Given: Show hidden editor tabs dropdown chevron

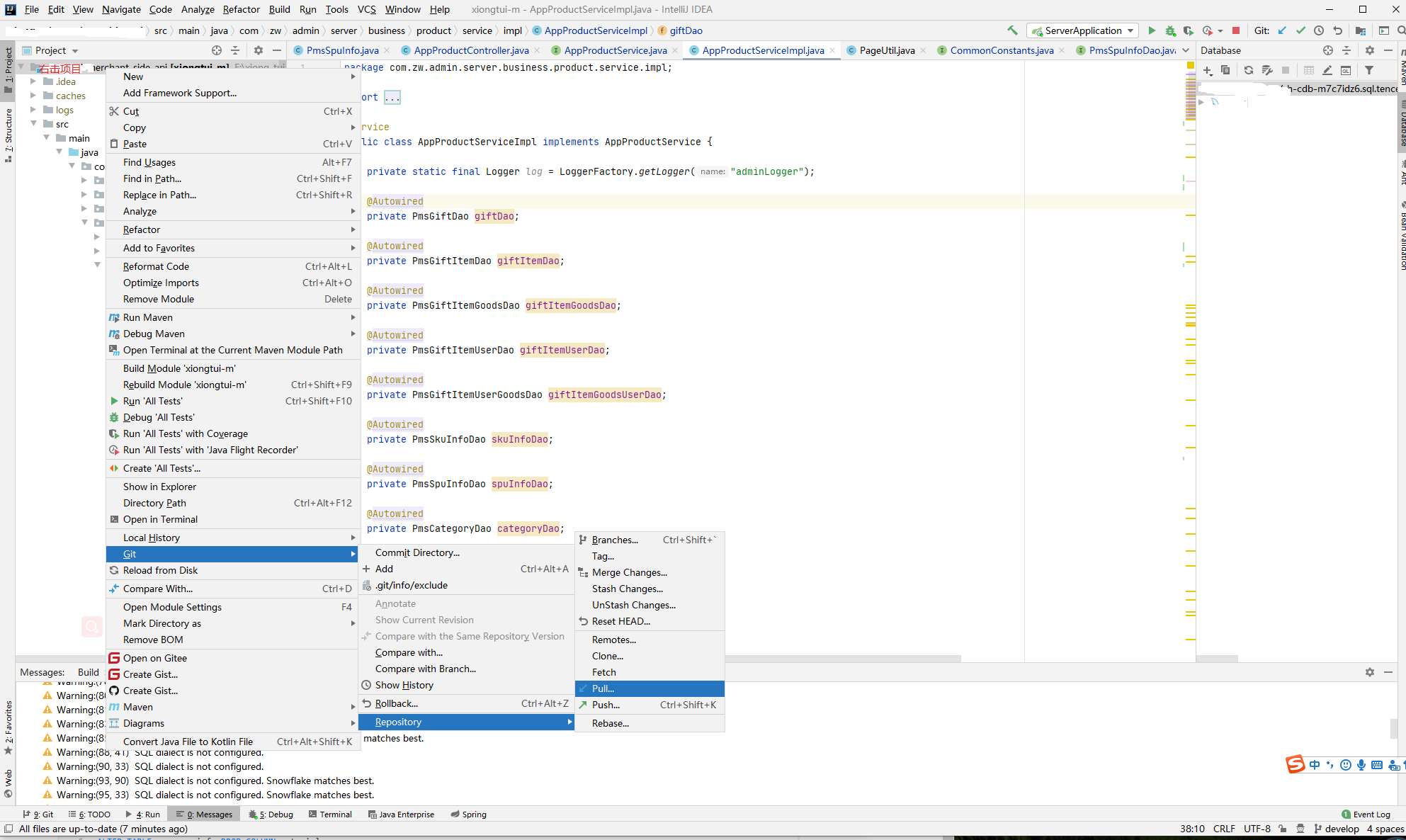Looking at the screenshot, I should [1186, 50].
